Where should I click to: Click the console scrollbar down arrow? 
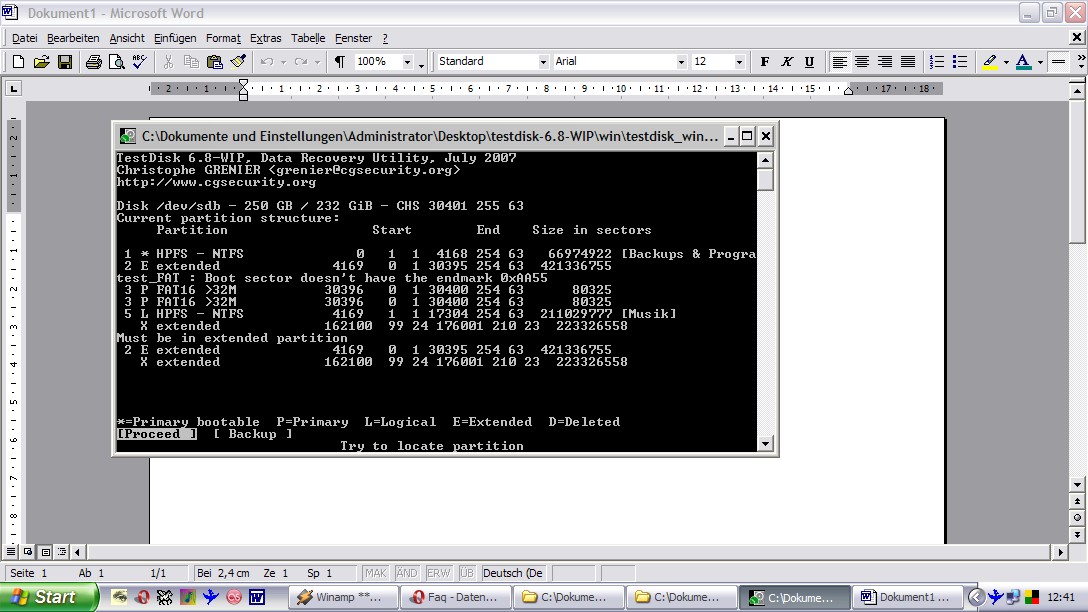(765, 443)
